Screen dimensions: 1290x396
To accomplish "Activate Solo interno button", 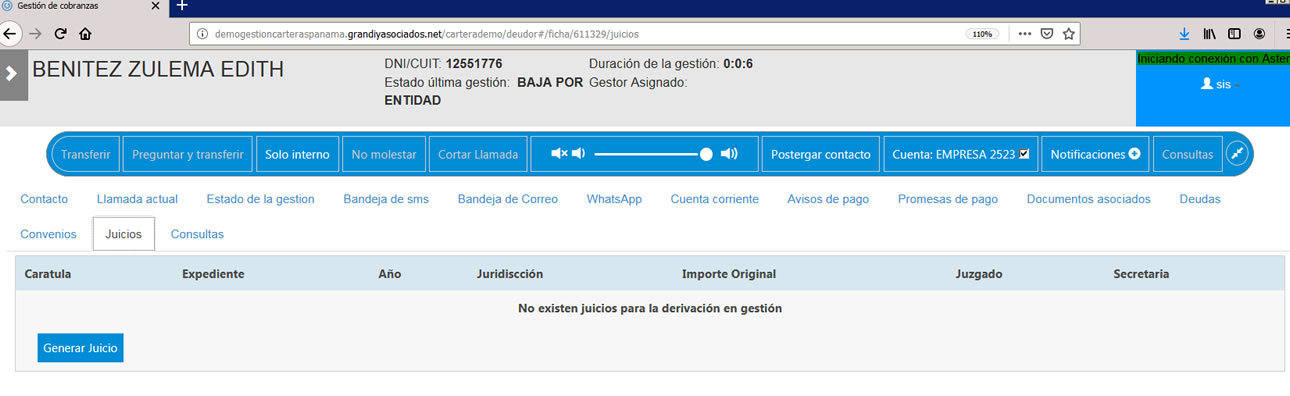I will (297, 155).
